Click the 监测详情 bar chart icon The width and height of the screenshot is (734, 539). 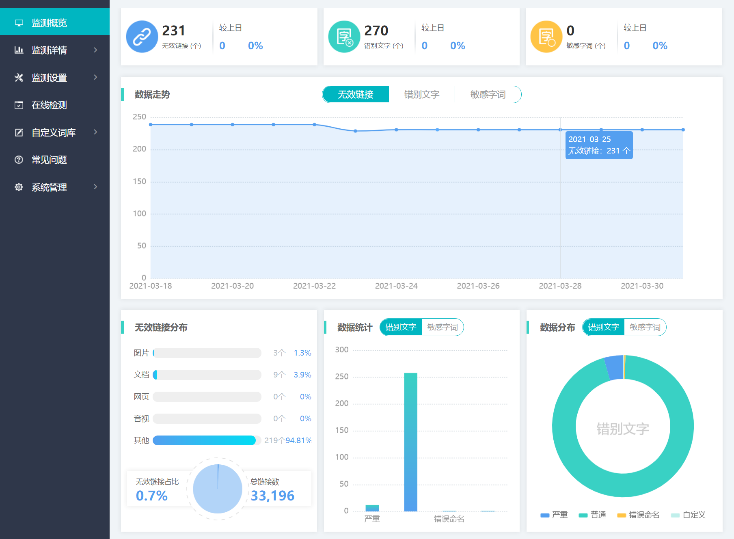coord(19,49)
